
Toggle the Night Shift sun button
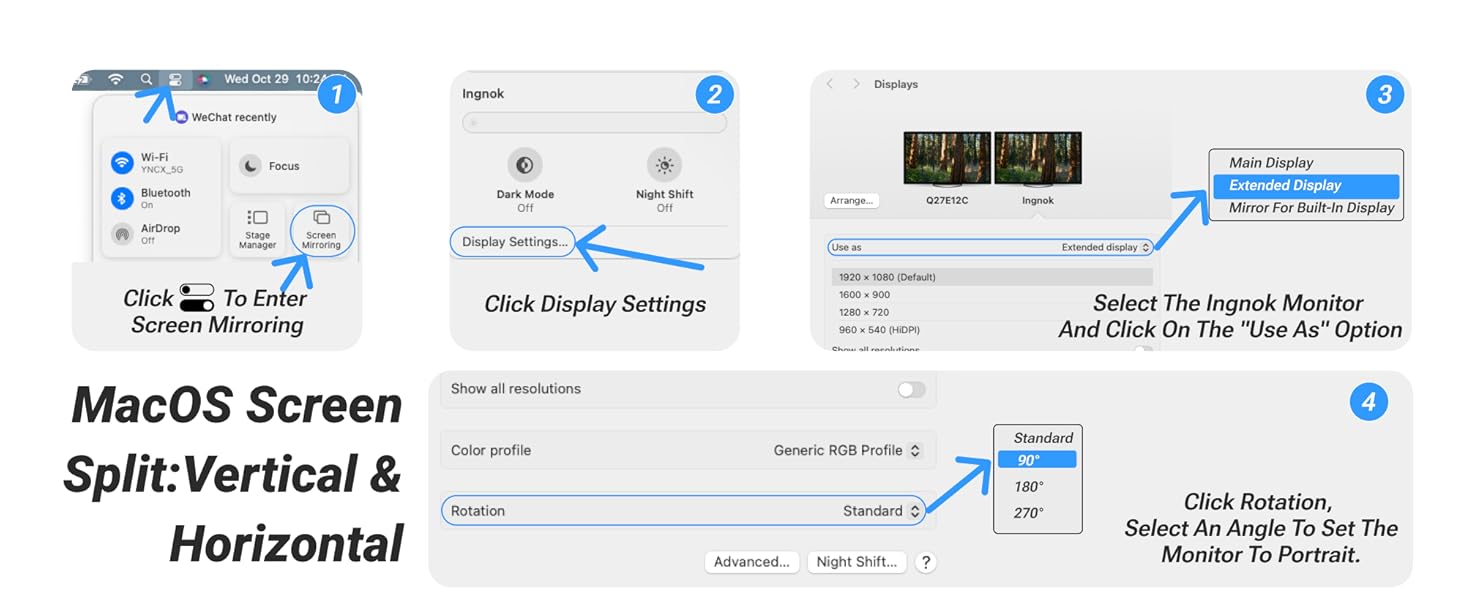pos(664,165)
